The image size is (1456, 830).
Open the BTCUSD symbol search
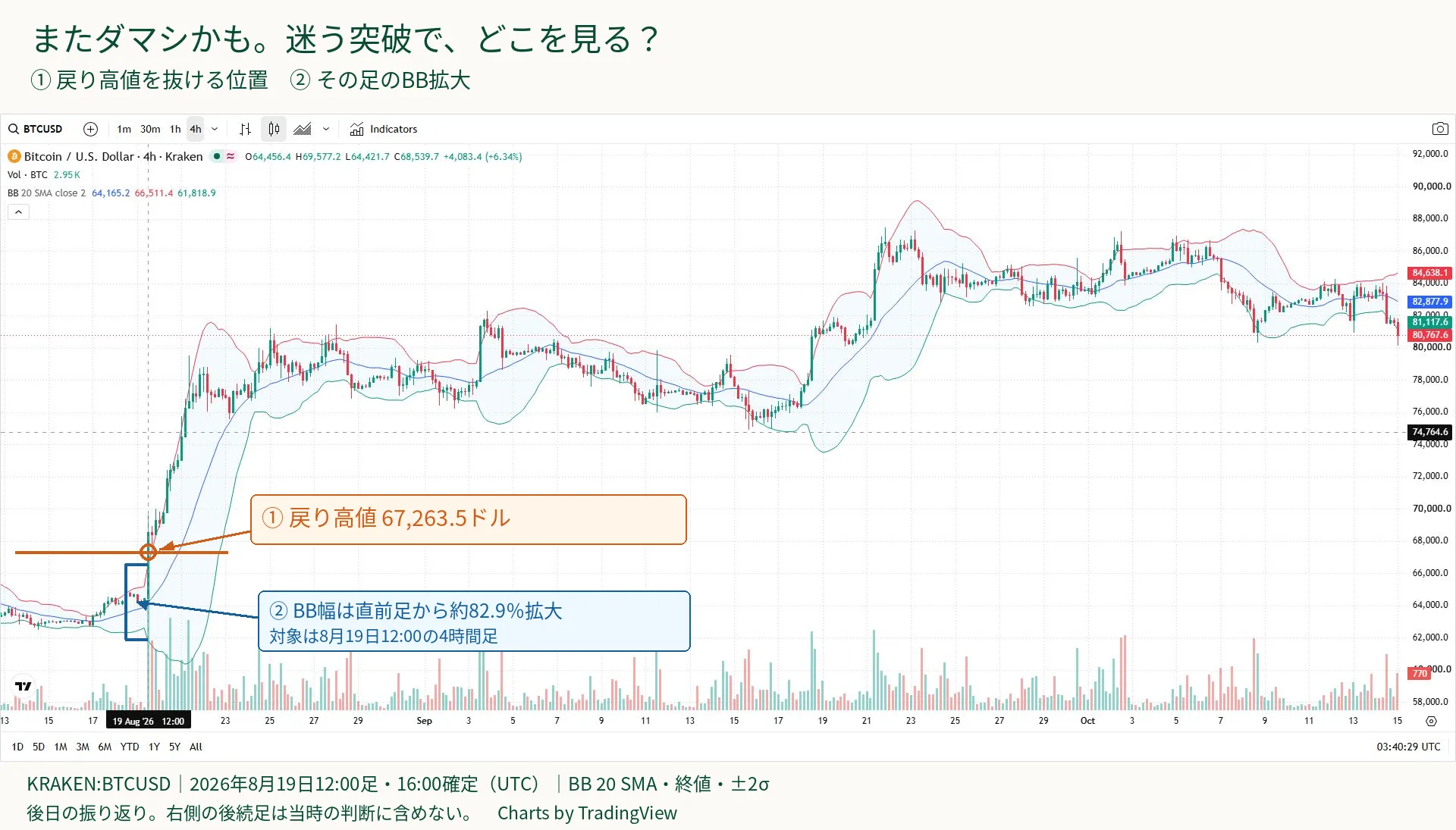pos(36,129)
